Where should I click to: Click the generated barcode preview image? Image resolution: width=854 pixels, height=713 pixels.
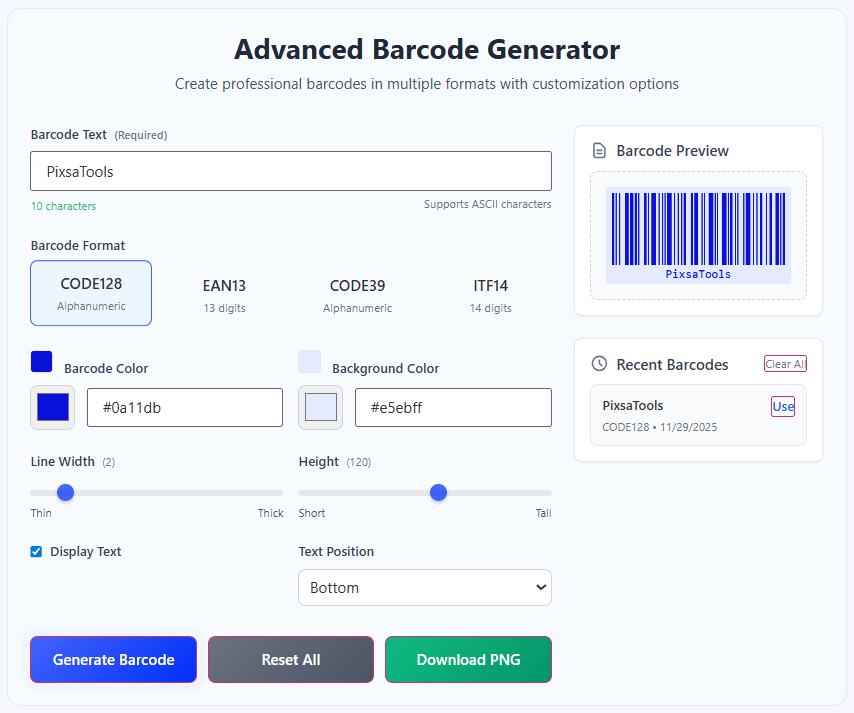click(698, 235)
